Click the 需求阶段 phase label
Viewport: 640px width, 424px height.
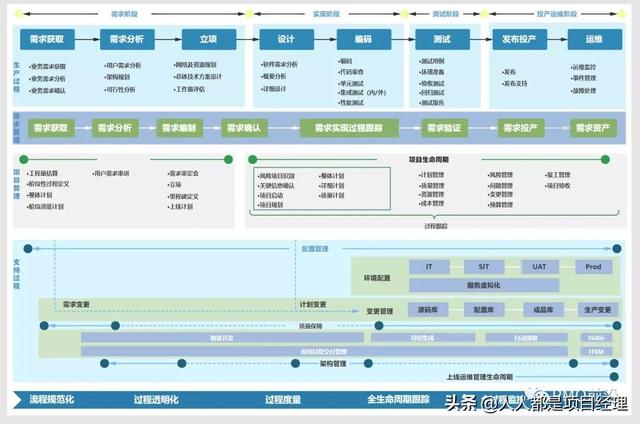(x=124, y=14)
